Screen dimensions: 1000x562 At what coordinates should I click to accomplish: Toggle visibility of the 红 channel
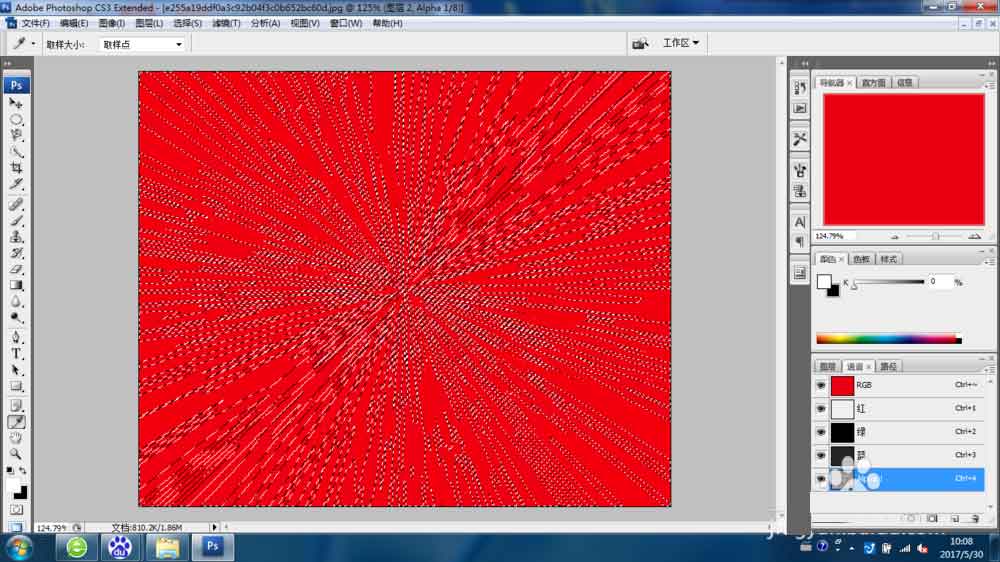[x=821, y=409]
